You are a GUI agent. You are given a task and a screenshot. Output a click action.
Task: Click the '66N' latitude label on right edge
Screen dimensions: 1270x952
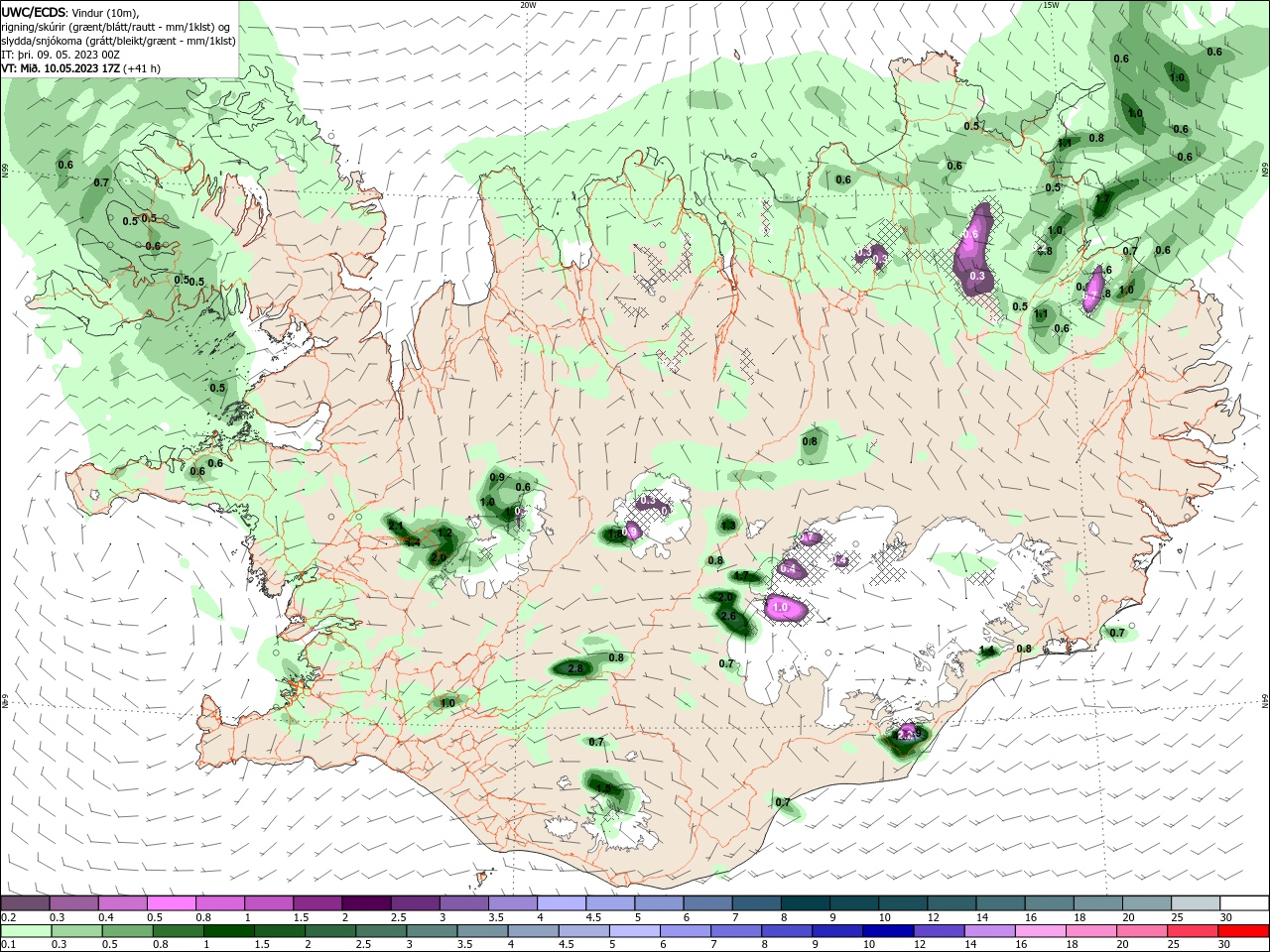pos(1265,171)
